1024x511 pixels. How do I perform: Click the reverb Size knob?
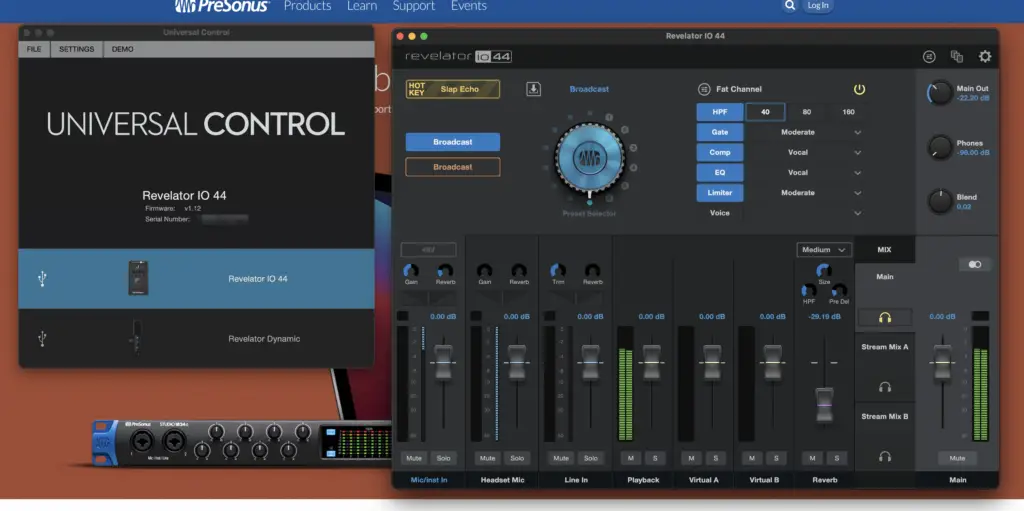point(824,271)
